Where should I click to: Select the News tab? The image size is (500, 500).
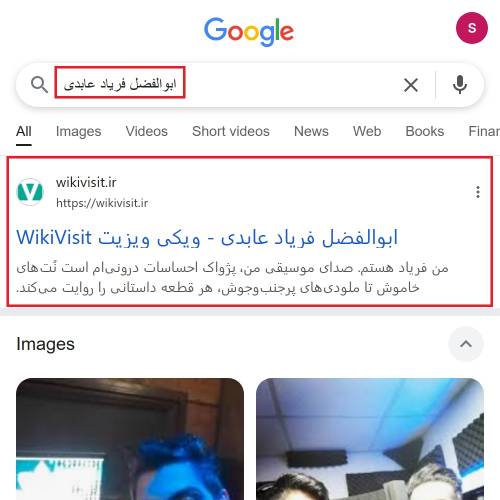311,131
